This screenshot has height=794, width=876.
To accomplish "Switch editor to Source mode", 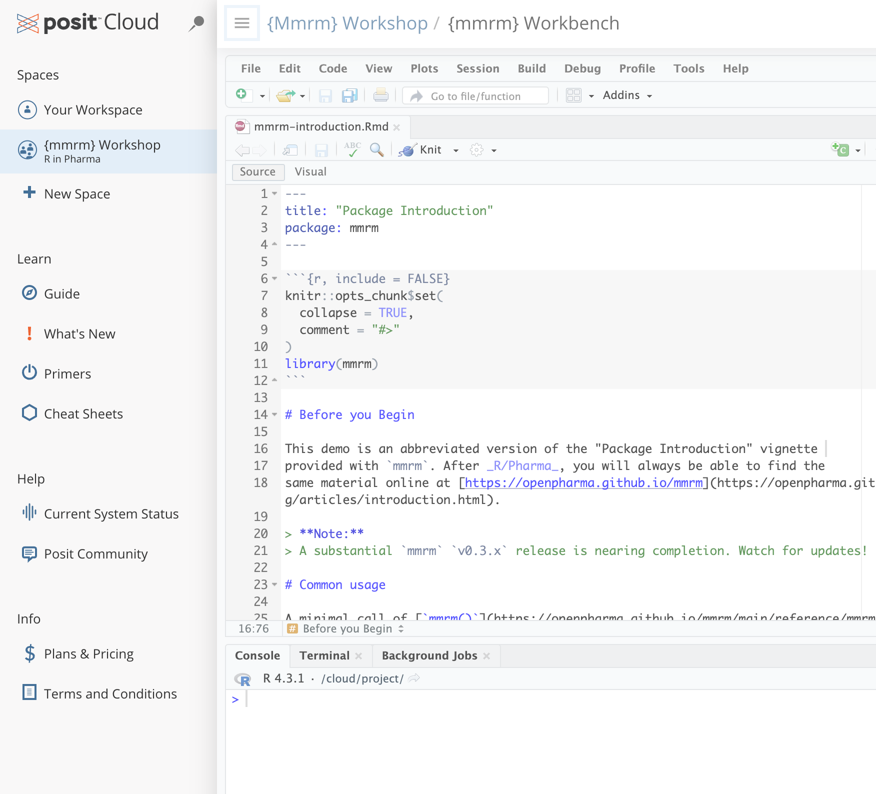I will coord(257,172).
